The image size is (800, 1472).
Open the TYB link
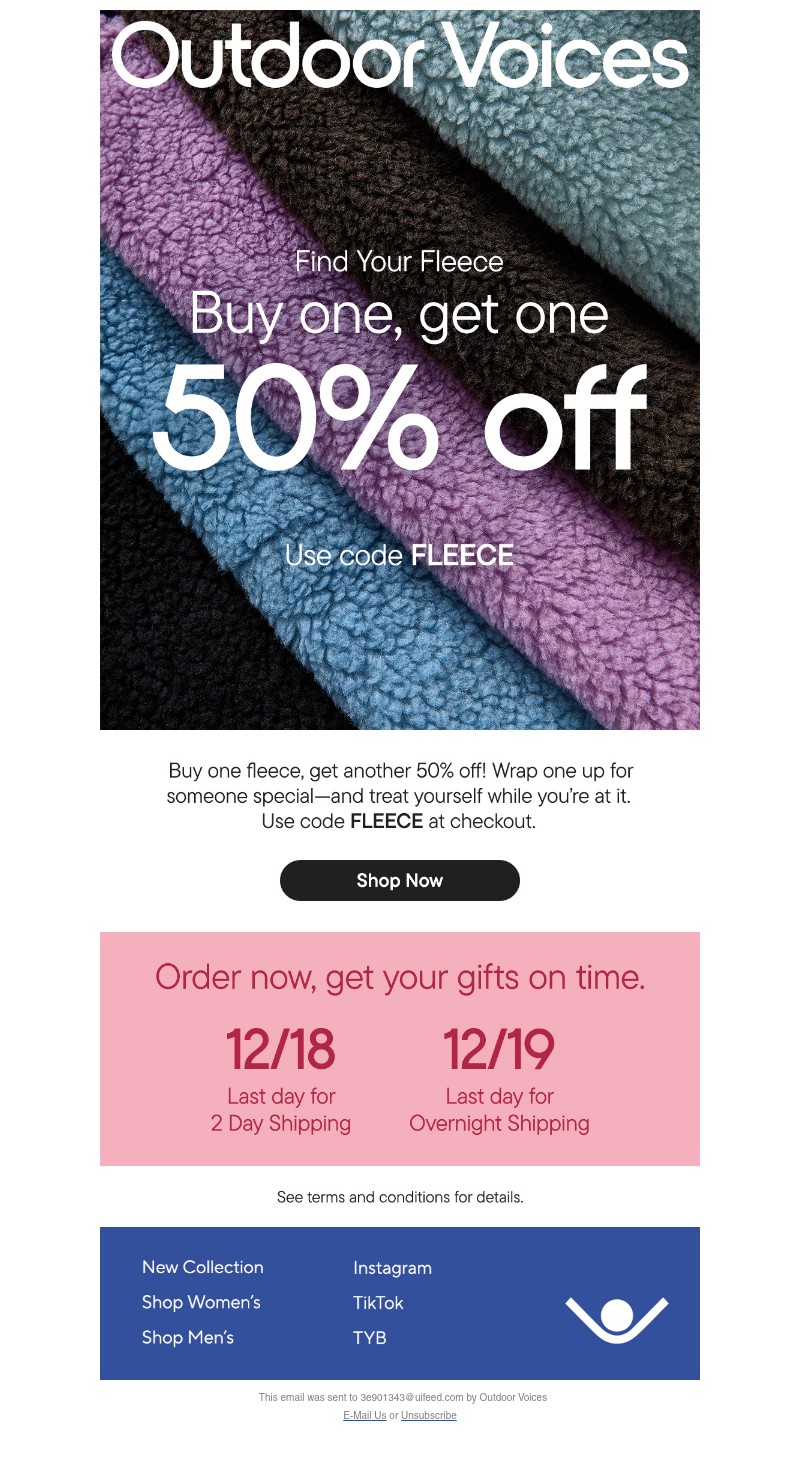[369, 1337]
